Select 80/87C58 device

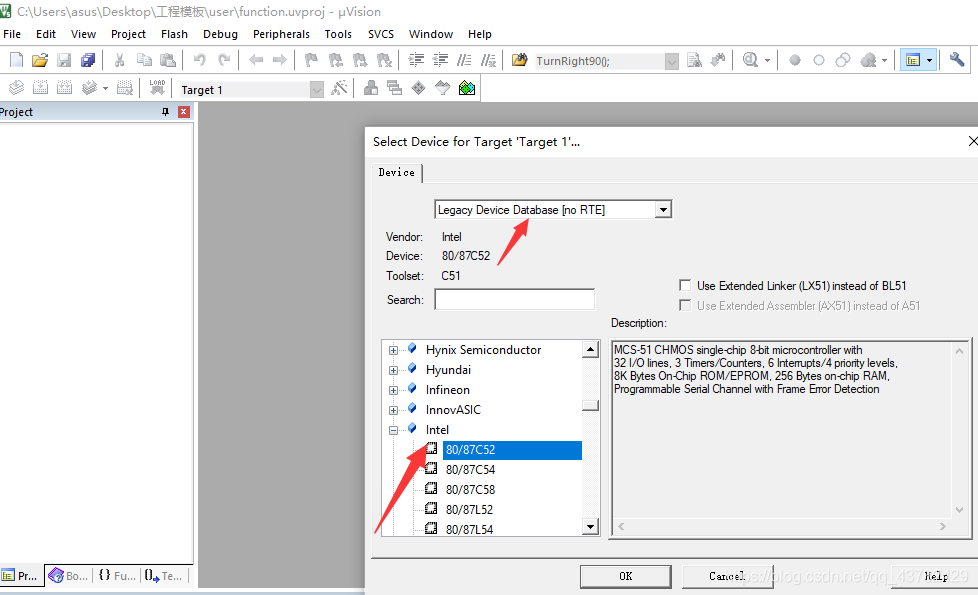tap(470, 490)
